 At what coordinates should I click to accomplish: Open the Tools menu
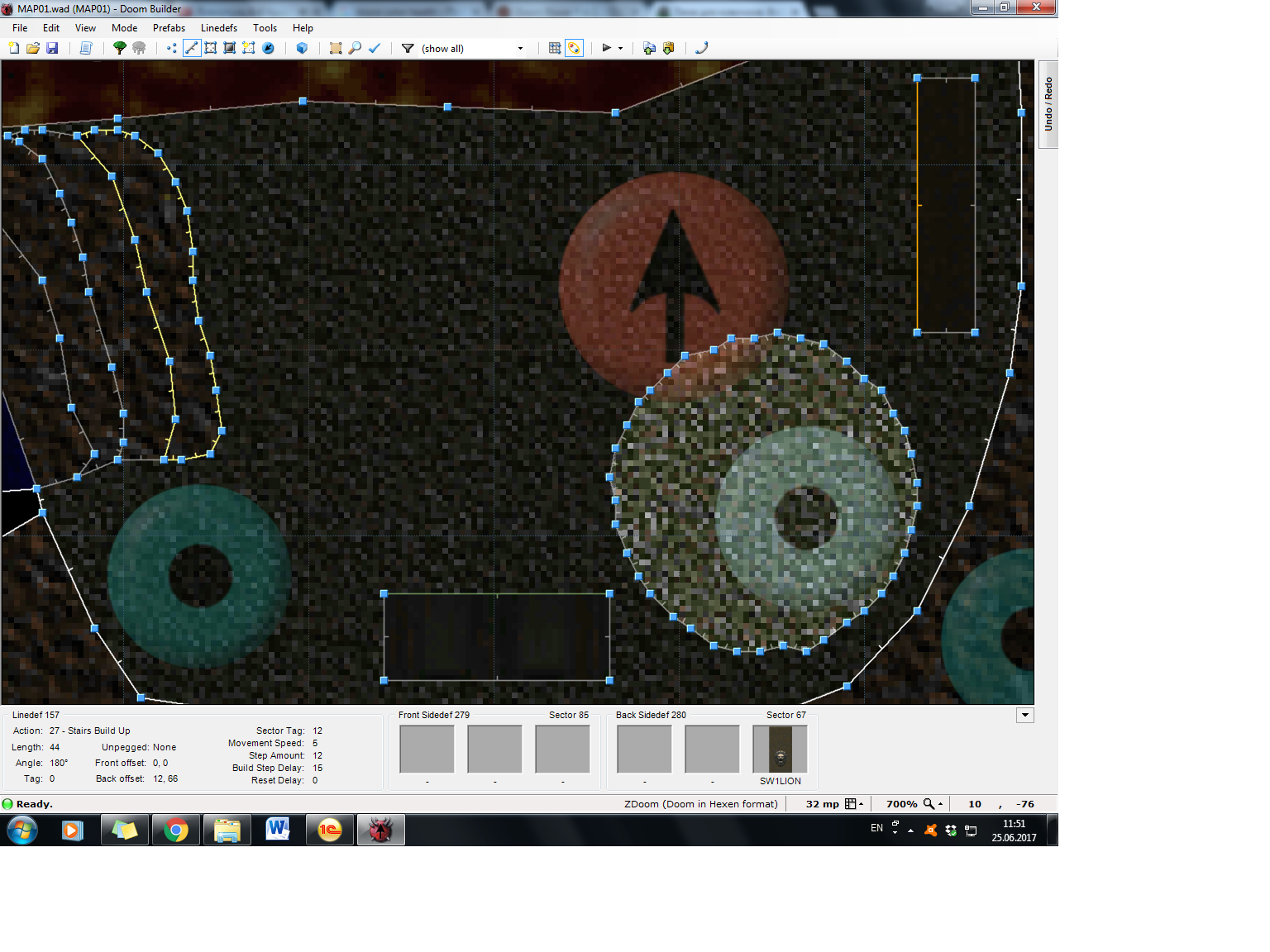click(265, 28)
